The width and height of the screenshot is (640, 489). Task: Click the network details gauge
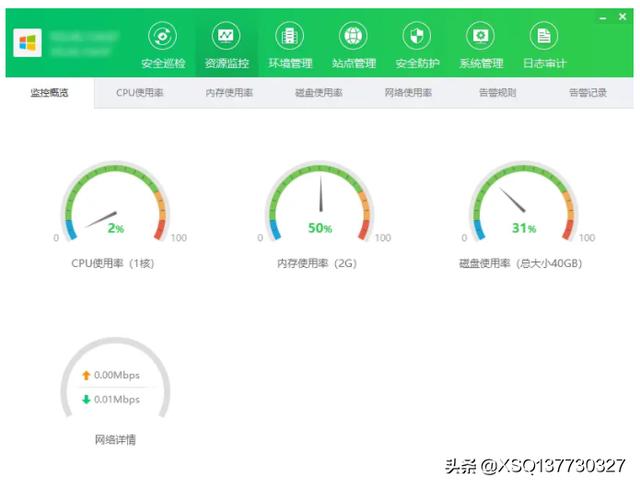click(116, 378)
